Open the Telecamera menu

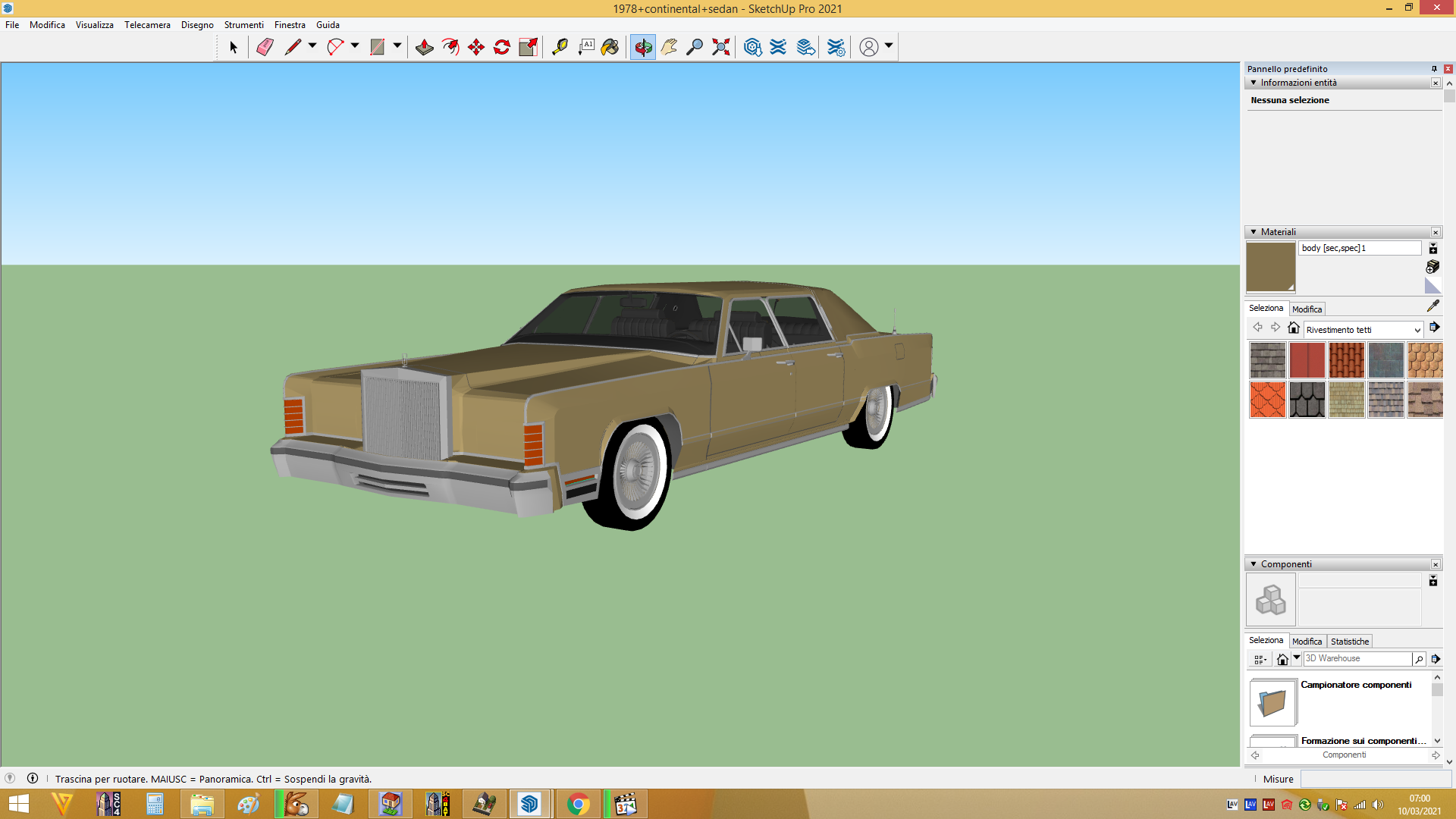click(x=147, y=25)
